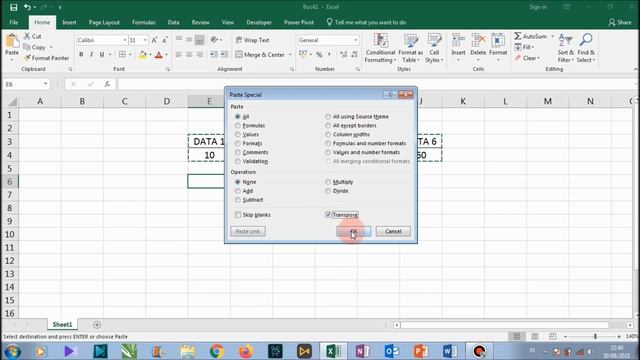Switch to the Insert ribbon tab

(x=69, y=22)
